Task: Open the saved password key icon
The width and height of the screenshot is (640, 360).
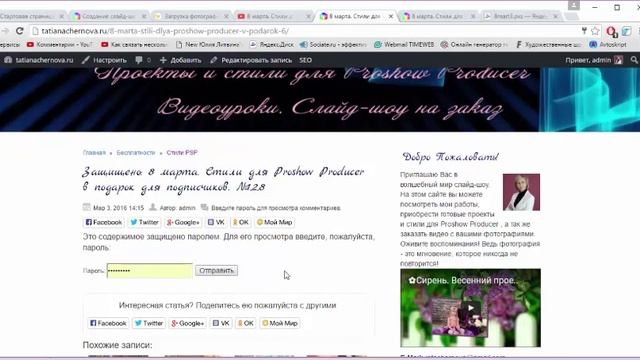Action: click(x=584, y=31)
